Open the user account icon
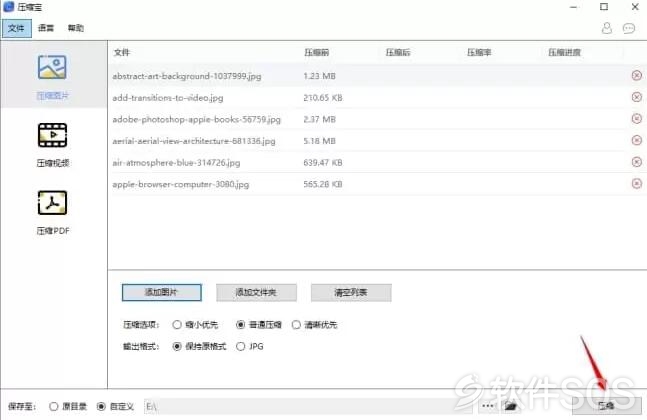 click(607, 28)
